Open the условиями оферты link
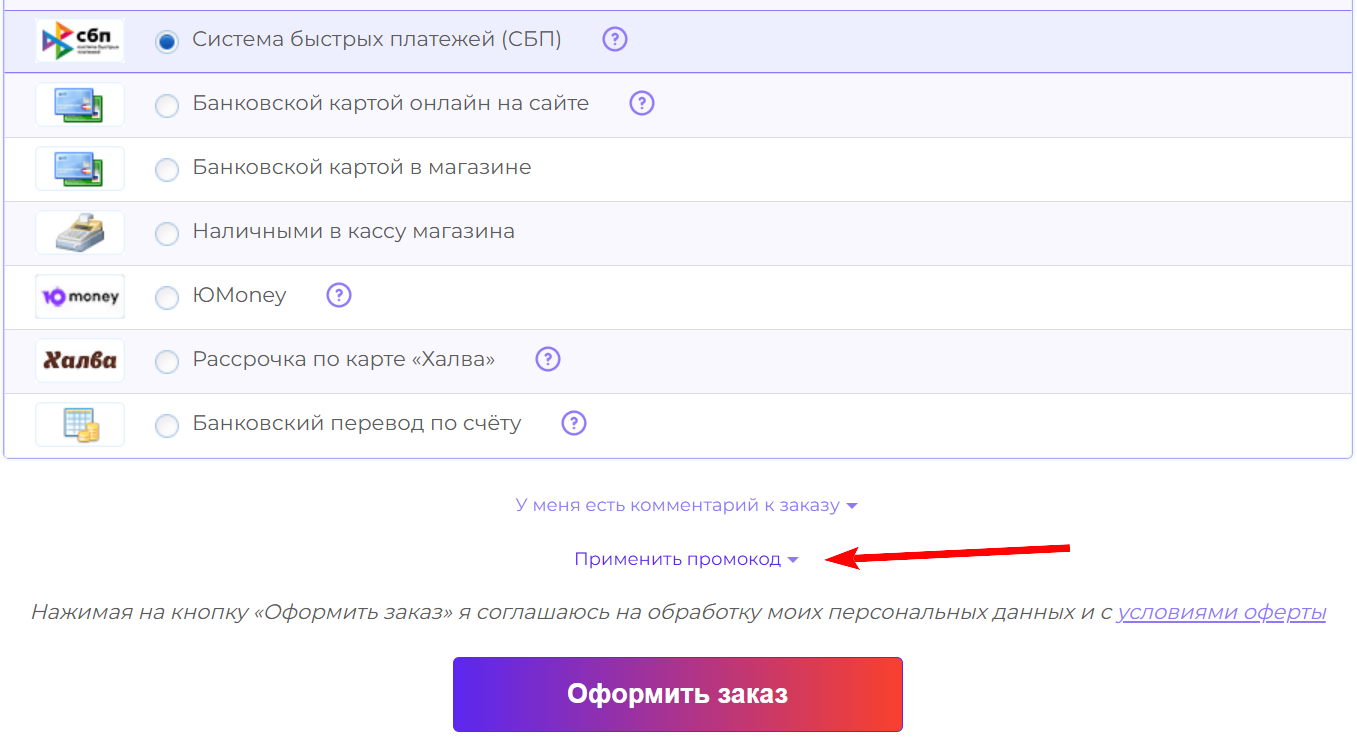Viewport: 1357px width, 744px height. [x=1222, y=612]
